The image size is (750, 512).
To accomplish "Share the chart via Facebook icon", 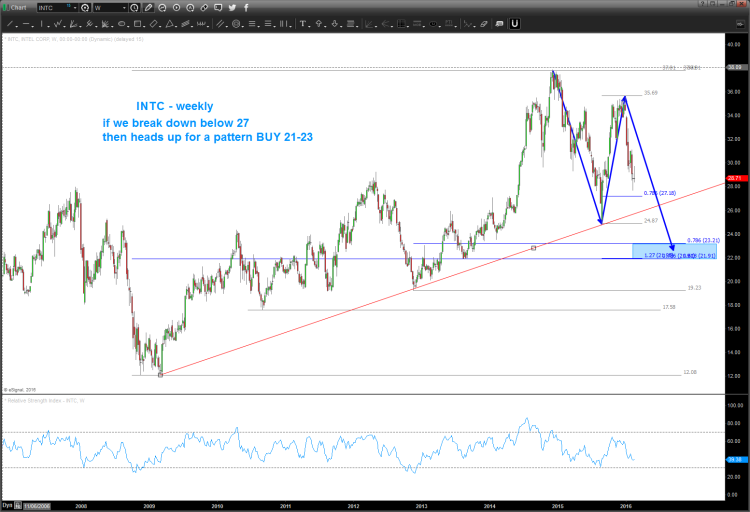I will [246, 8].
